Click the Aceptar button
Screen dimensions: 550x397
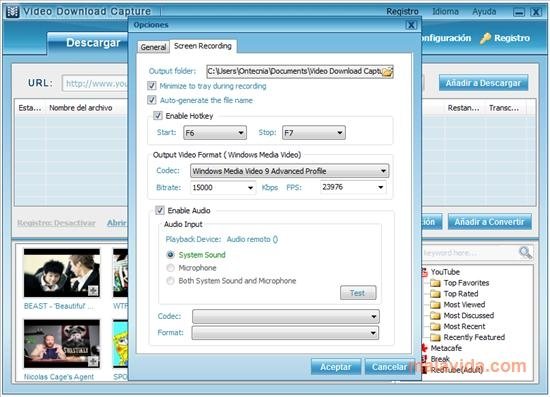click(336, 367)
